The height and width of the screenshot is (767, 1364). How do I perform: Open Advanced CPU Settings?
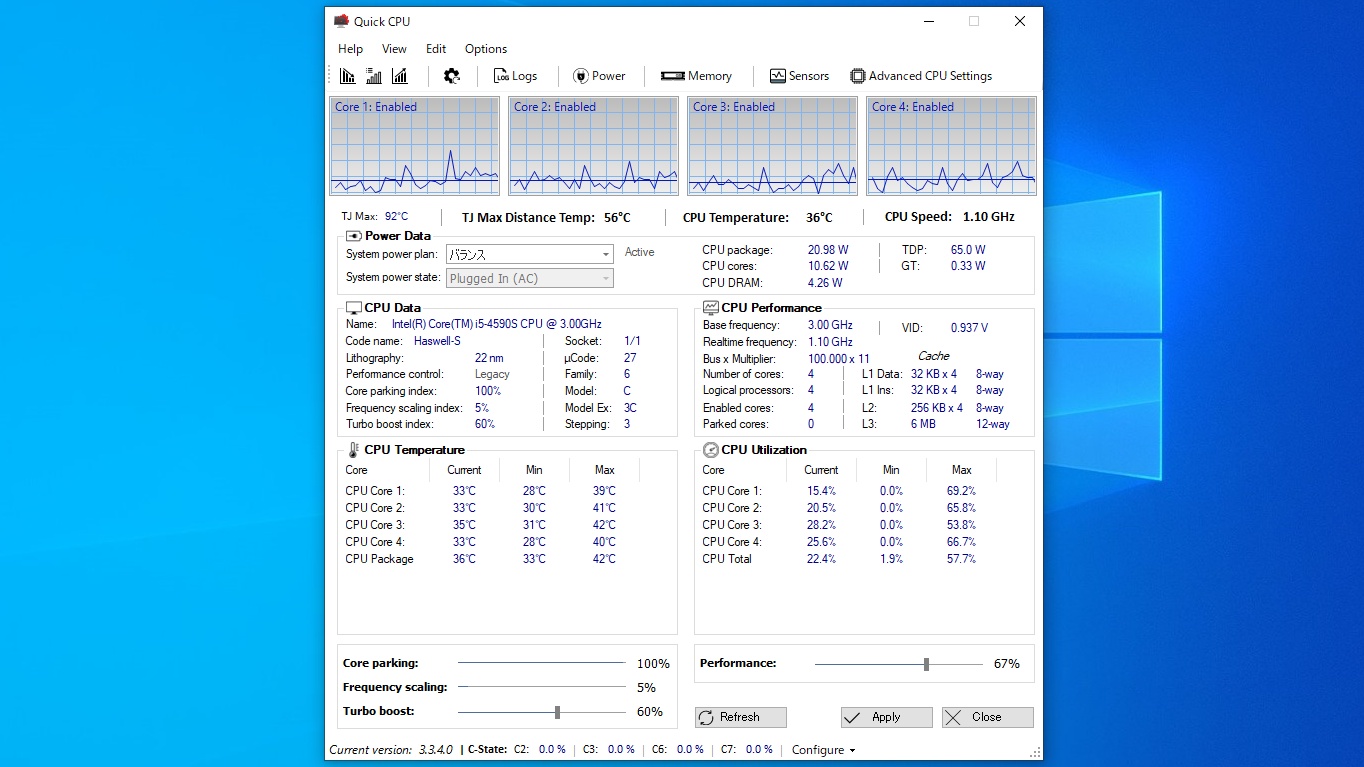point(921,76)
